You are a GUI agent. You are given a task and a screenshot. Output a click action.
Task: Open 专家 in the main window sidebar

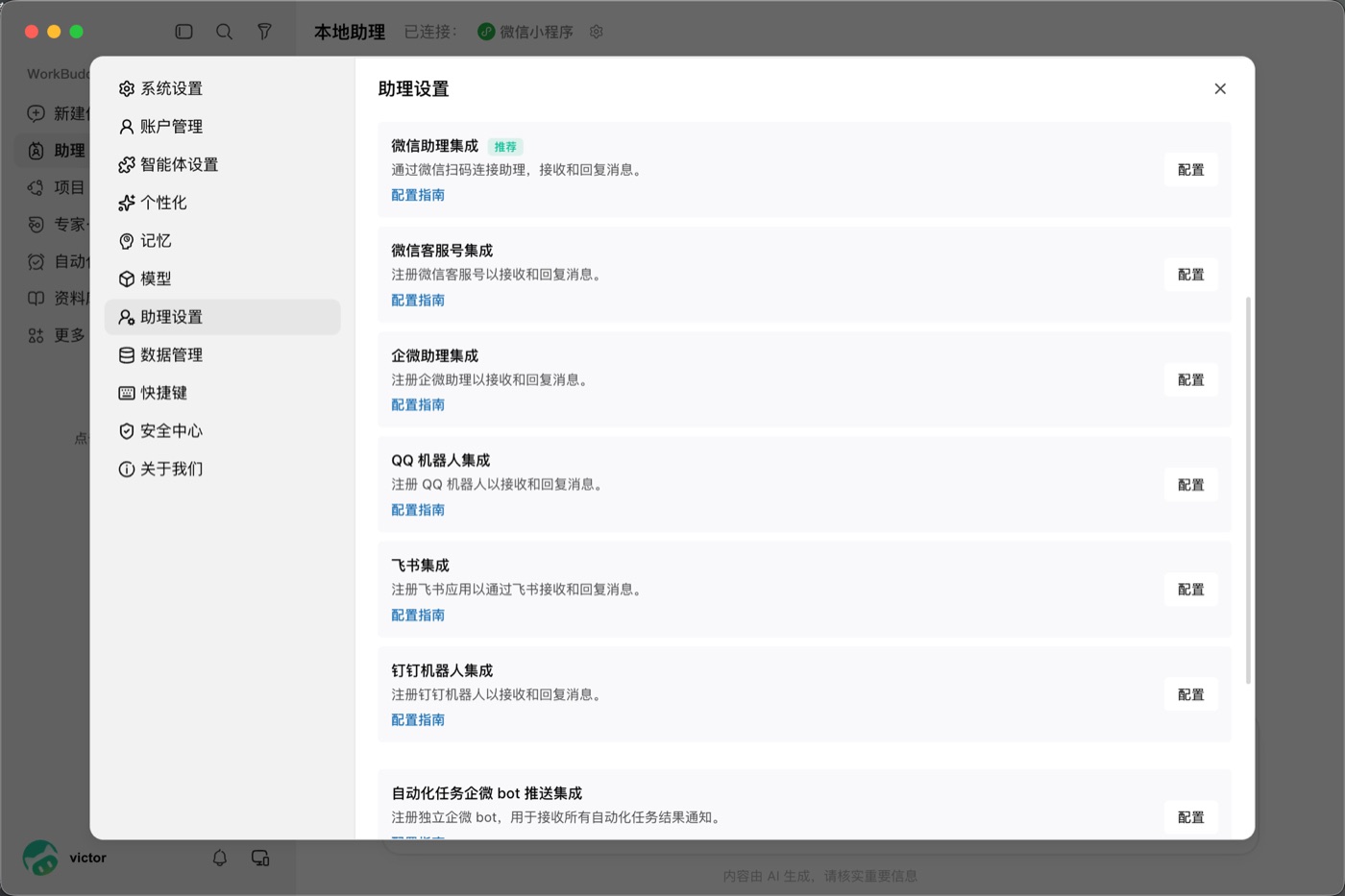[x=56, y=225]
